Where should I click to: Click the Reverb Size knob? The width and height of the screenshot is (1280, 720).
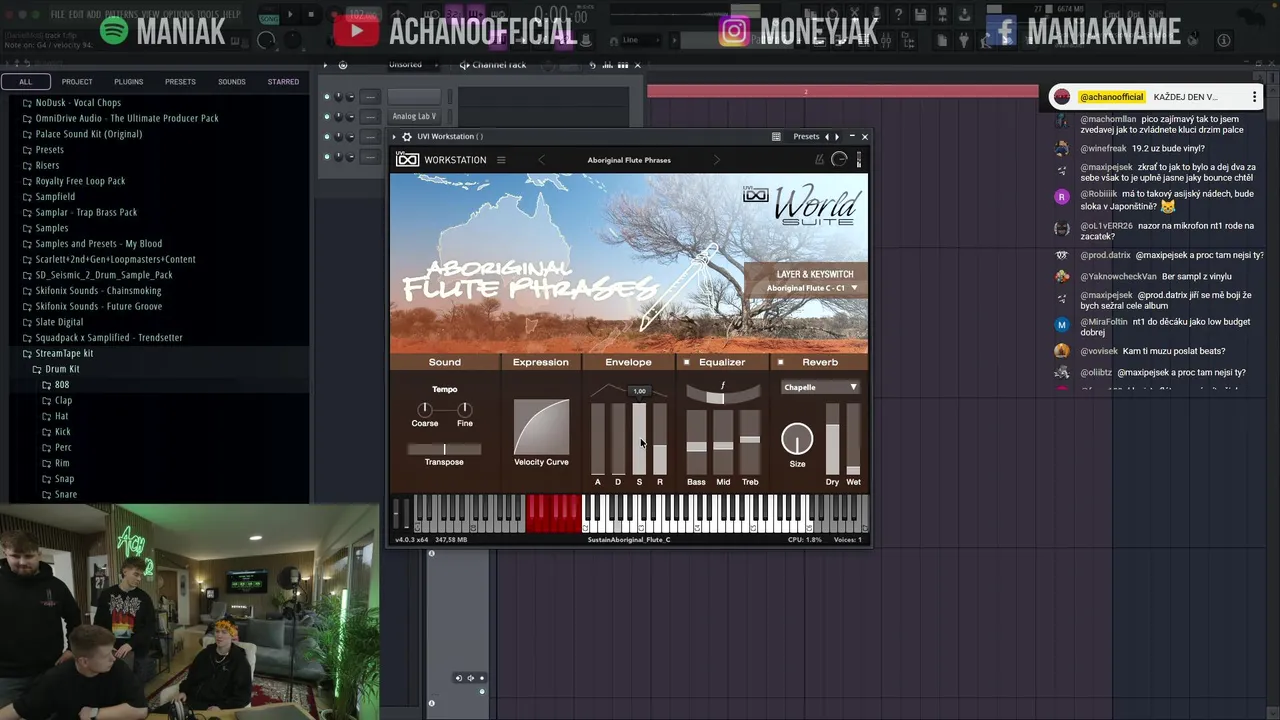pos(797,439)
